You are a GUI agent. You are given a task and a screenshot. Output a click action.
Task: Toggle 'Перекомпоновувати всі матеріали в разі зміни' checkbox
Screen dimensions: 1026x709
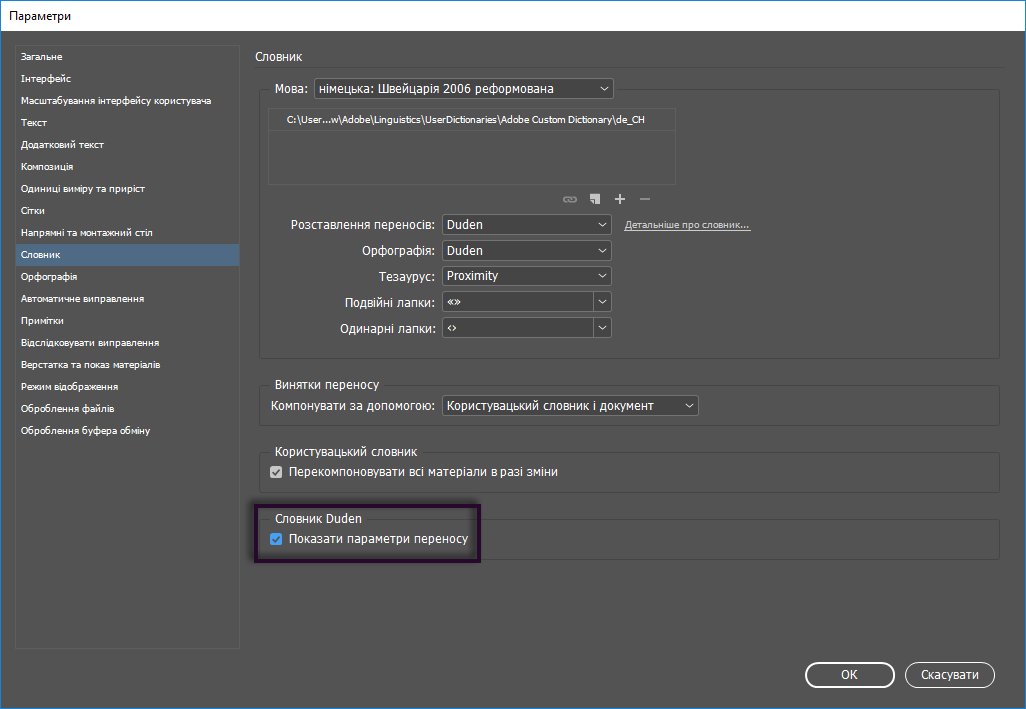pos(276,472)
